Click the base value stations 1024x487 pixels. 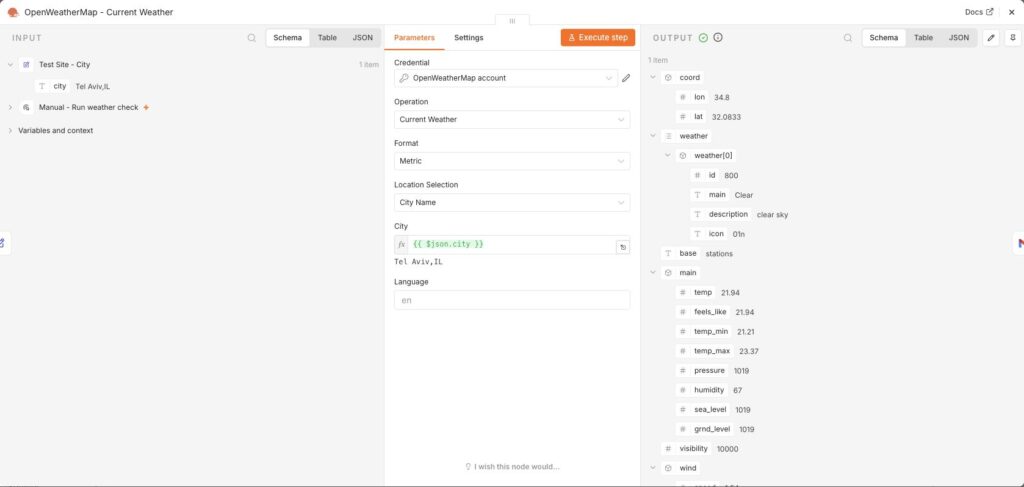pos(719,253)
